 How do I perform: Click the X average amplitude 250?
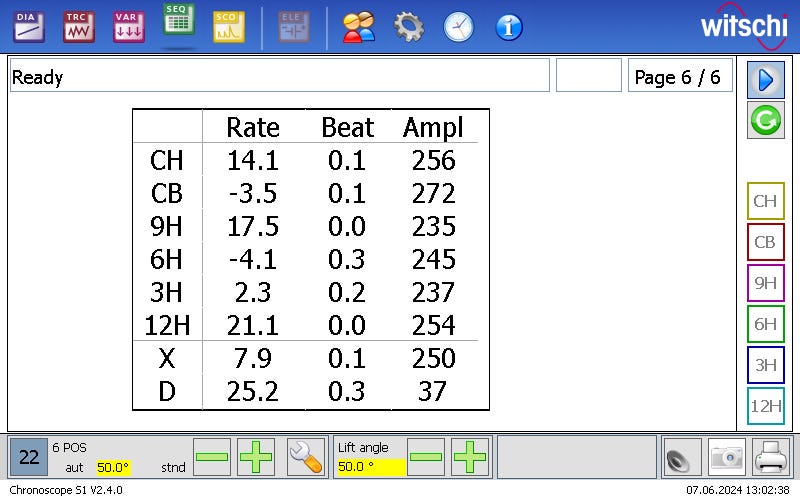[433, 358]
